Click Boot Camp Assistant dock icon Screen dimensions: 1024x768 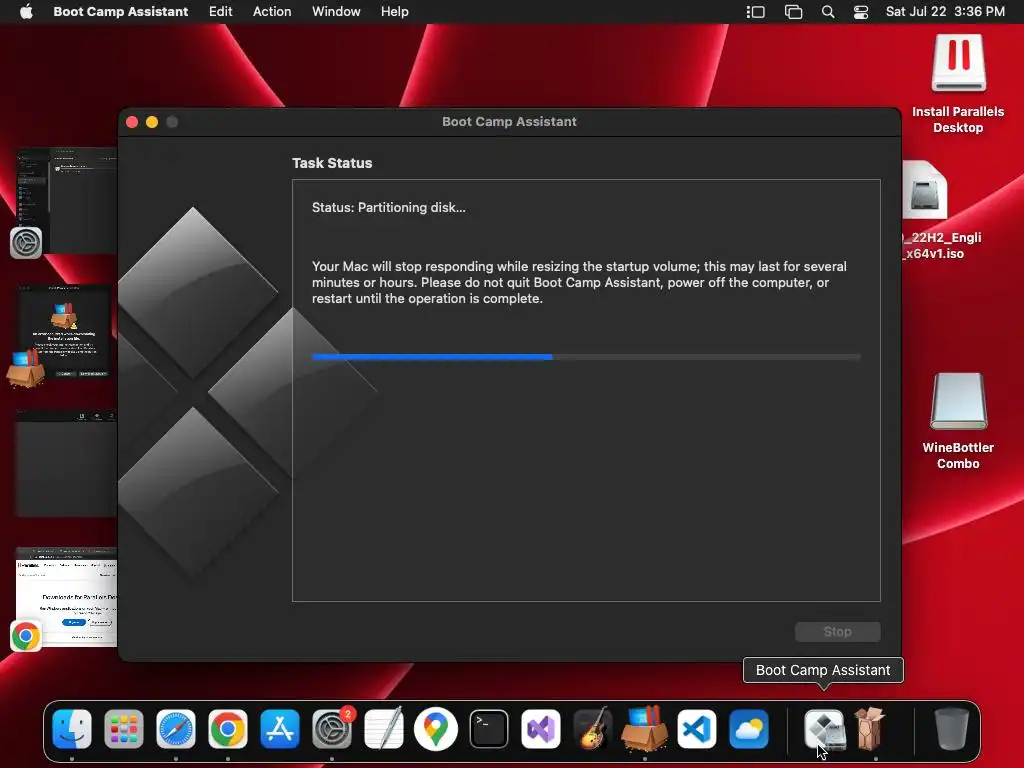(824, 729)
